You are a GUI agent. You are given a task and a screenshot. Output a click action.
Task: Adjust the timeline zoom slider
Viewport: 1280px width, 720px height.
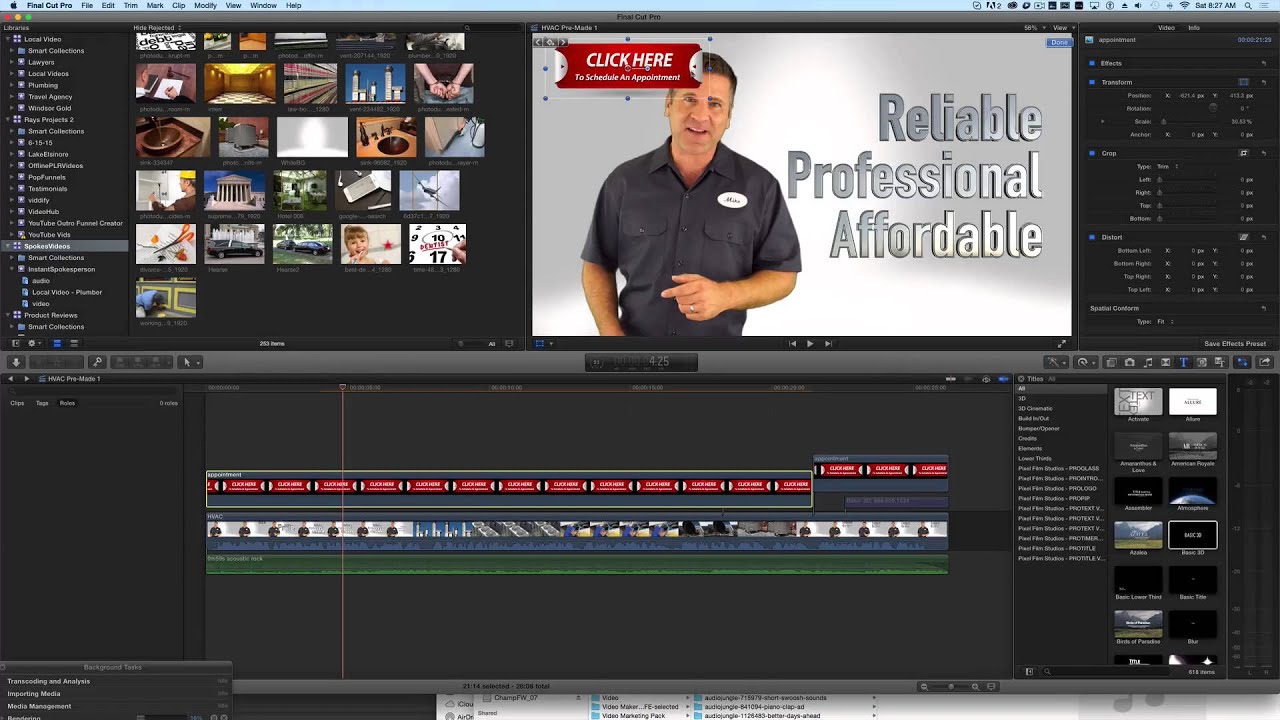pos(950,687)
